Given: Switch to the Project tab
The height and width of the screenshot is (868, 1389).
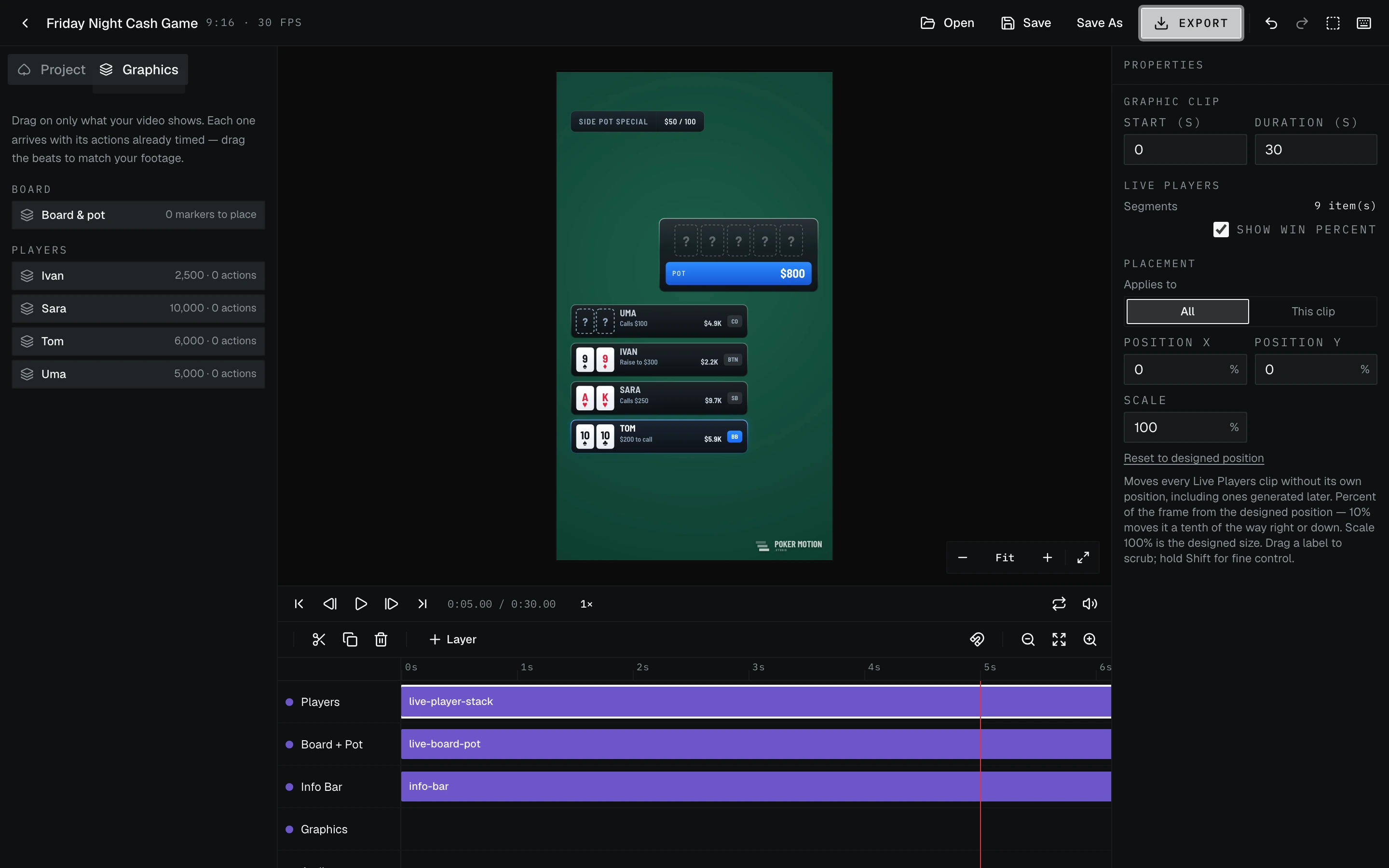Looking at the screenshot, I should 52,69.
